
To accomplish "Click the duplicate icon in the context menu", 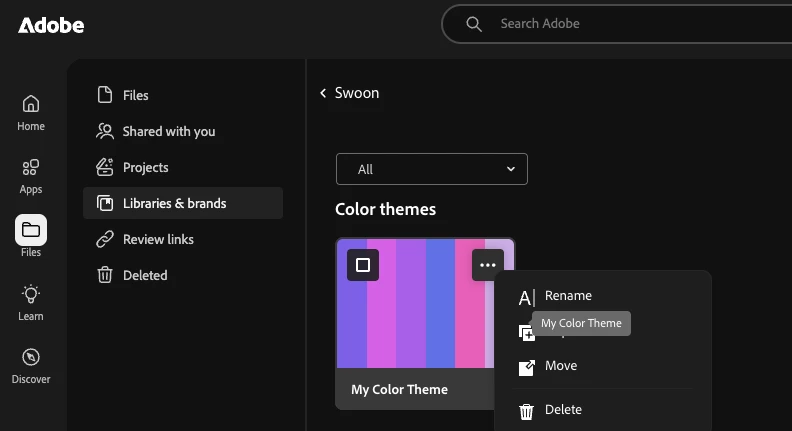I will pyautogui.click(x=526, y=333).
